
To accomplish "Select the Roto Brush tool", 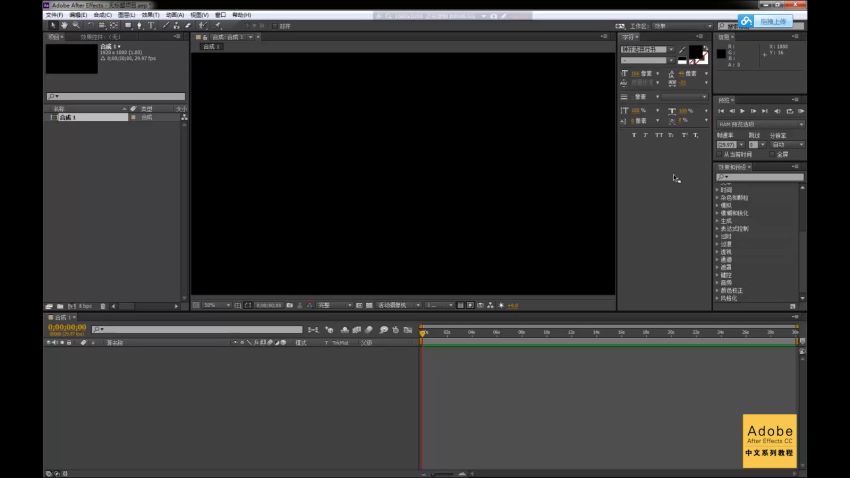I will tap(202, 25).
